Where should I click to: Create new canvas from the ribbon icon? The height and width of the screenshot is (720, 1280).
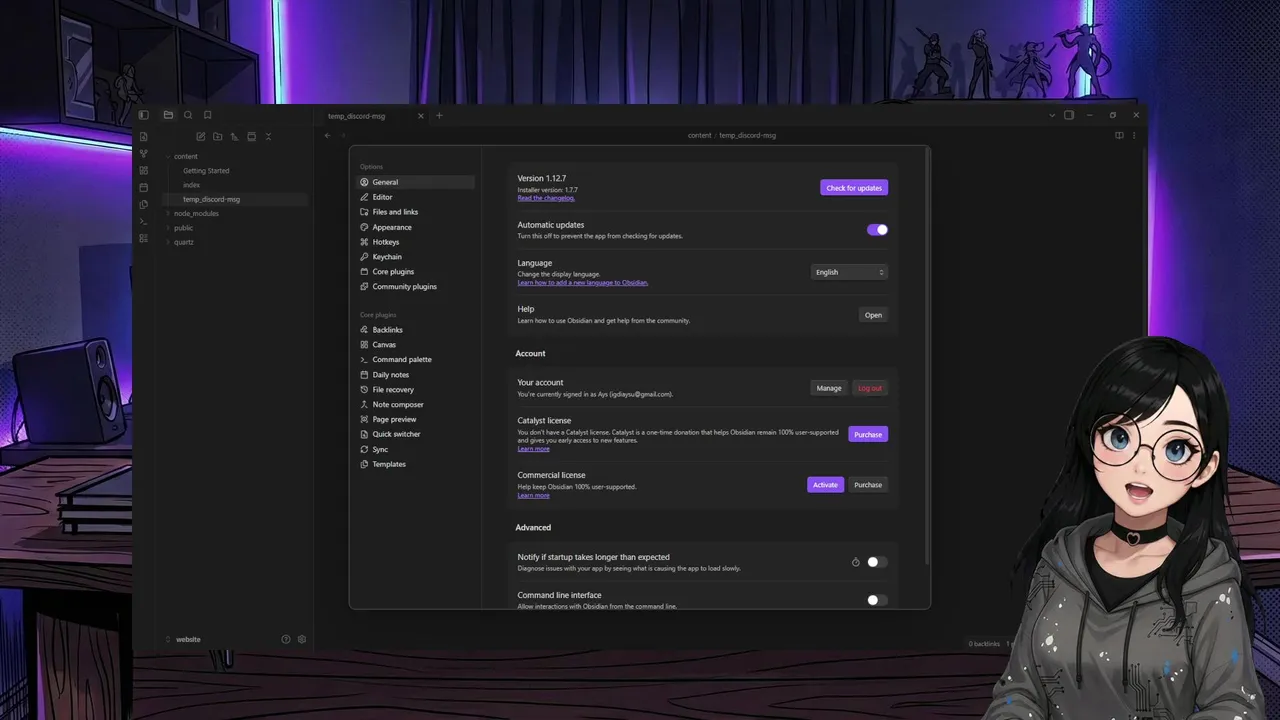(x=143, y=170)
